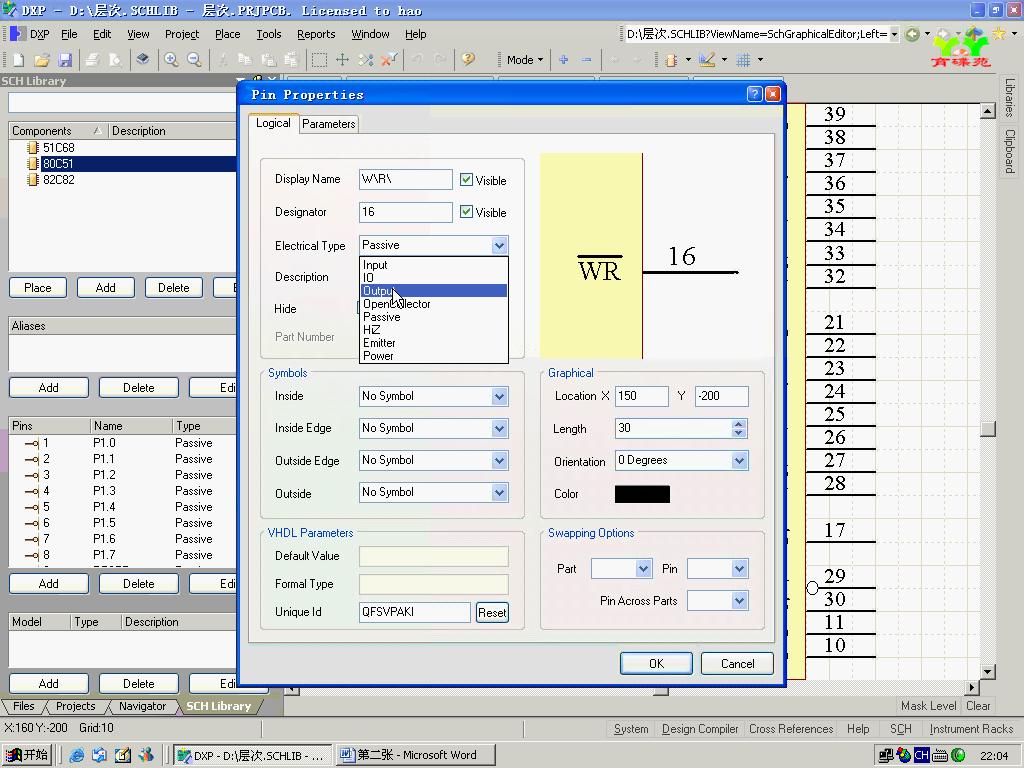Screen dimensions: 1024x768
Task: Open favorites with the star icon
Action: pyautogui.click(x=999, y=33)
